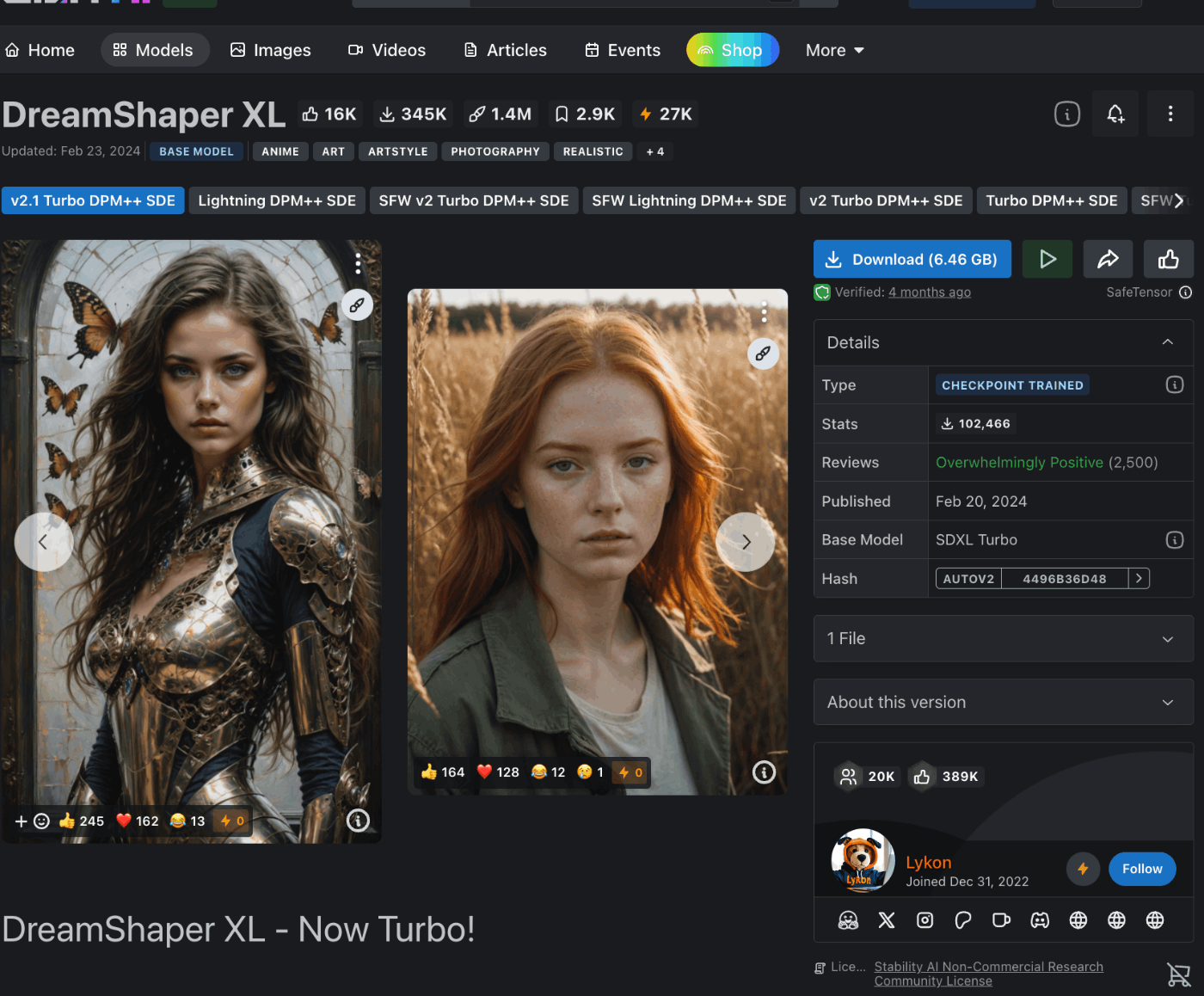1204x996 pixels.
Task: Open three-dot menu on the red-haired woman image
Action: [764, 311]
